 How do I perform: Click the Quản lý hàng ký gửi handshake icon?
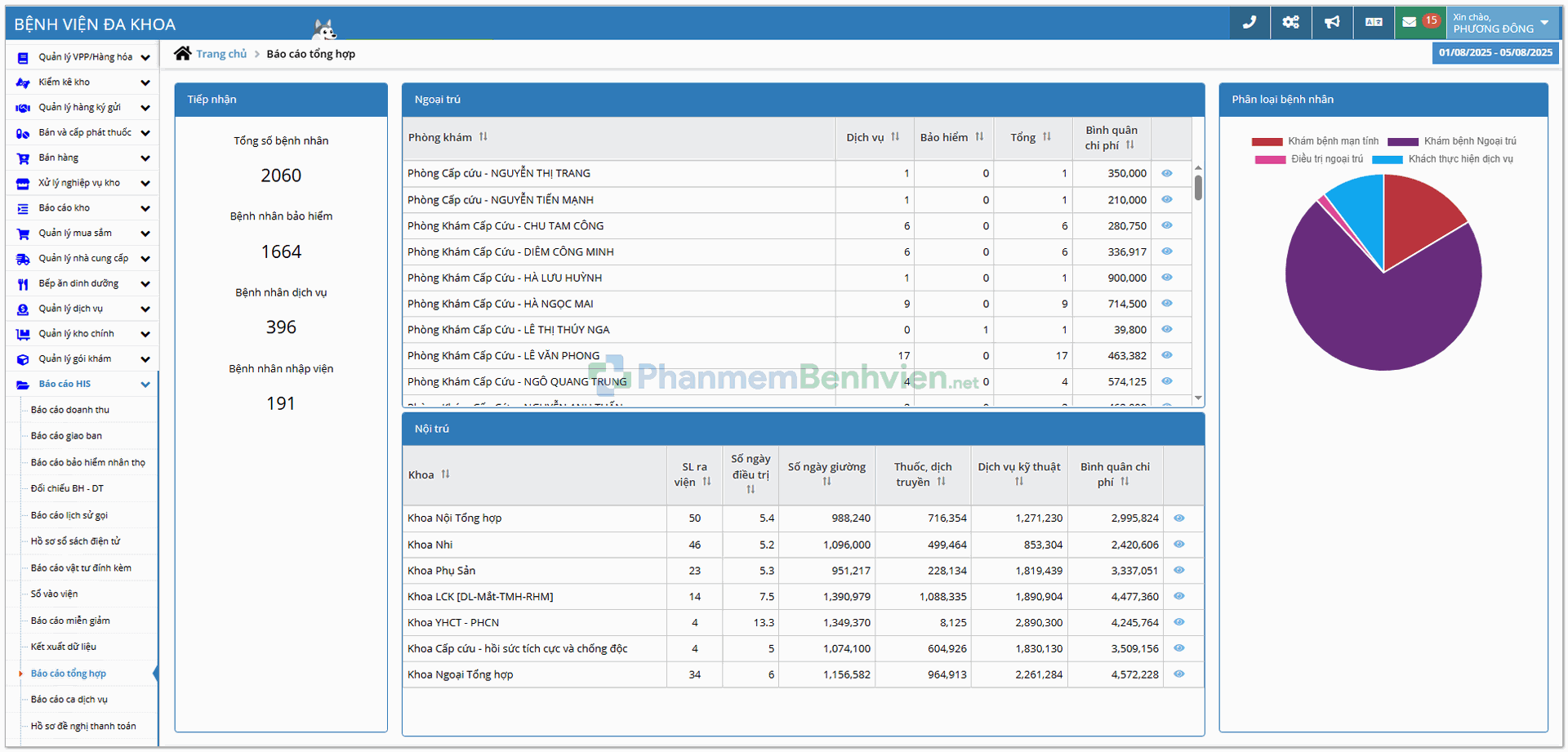tap(23, 108)
